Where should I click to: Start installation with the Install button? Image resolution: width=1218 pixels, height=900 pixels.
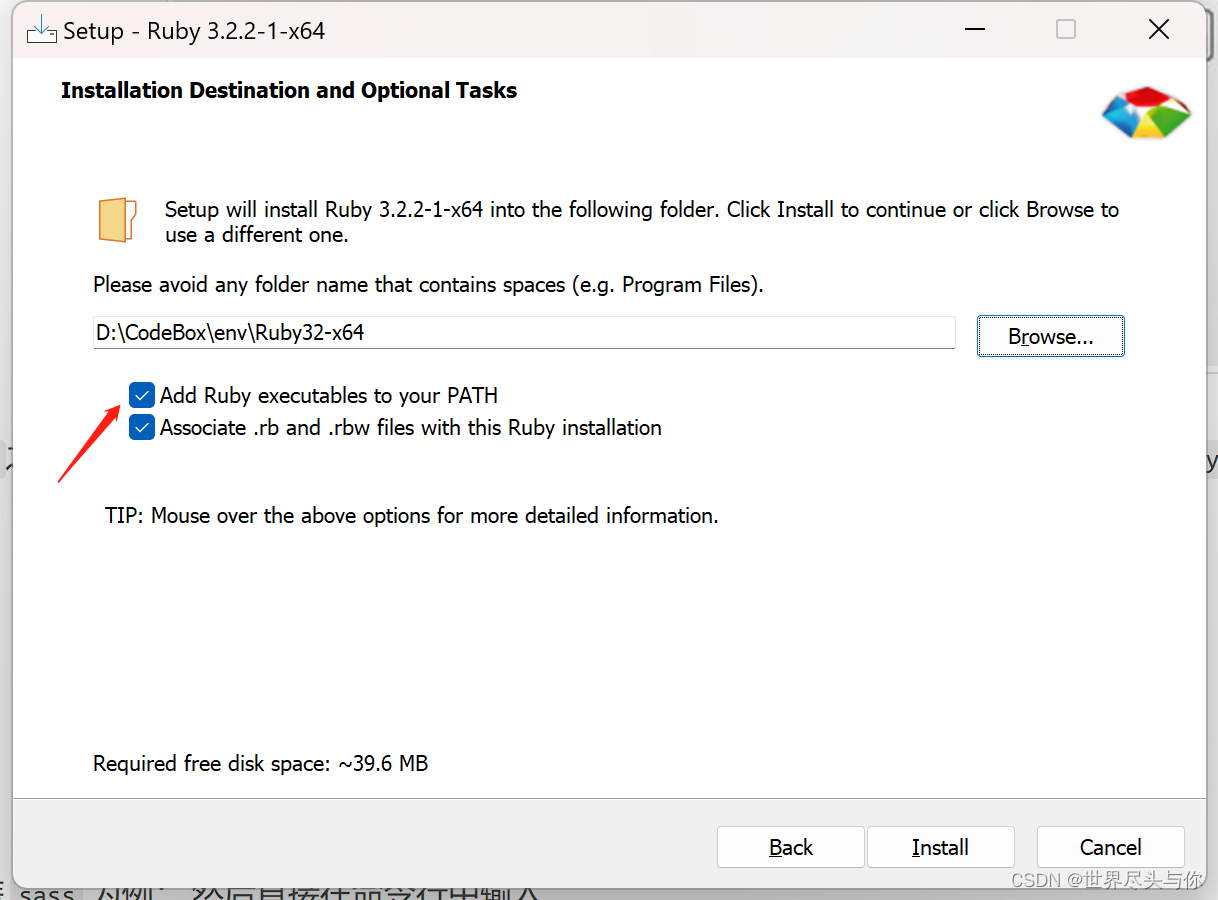(x=940, y=847)
